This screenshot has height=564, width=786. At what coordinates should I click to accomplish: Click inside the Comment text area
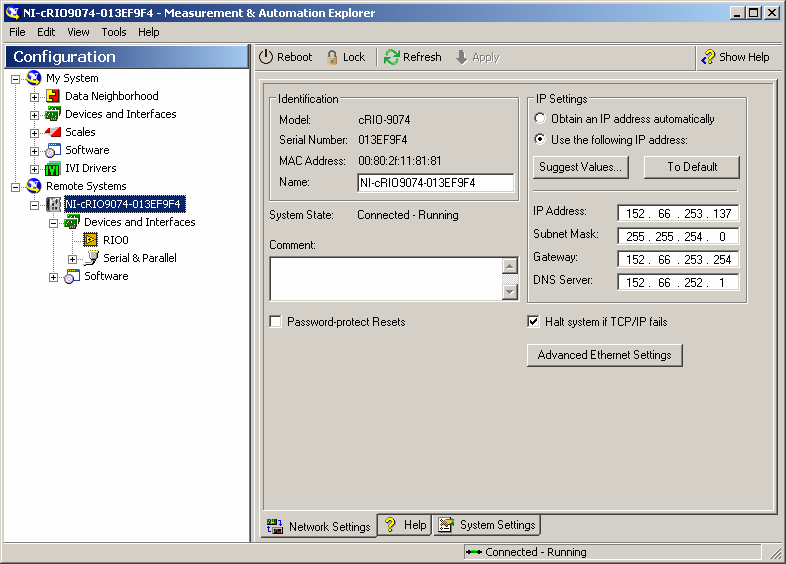(x=386, y=279)
